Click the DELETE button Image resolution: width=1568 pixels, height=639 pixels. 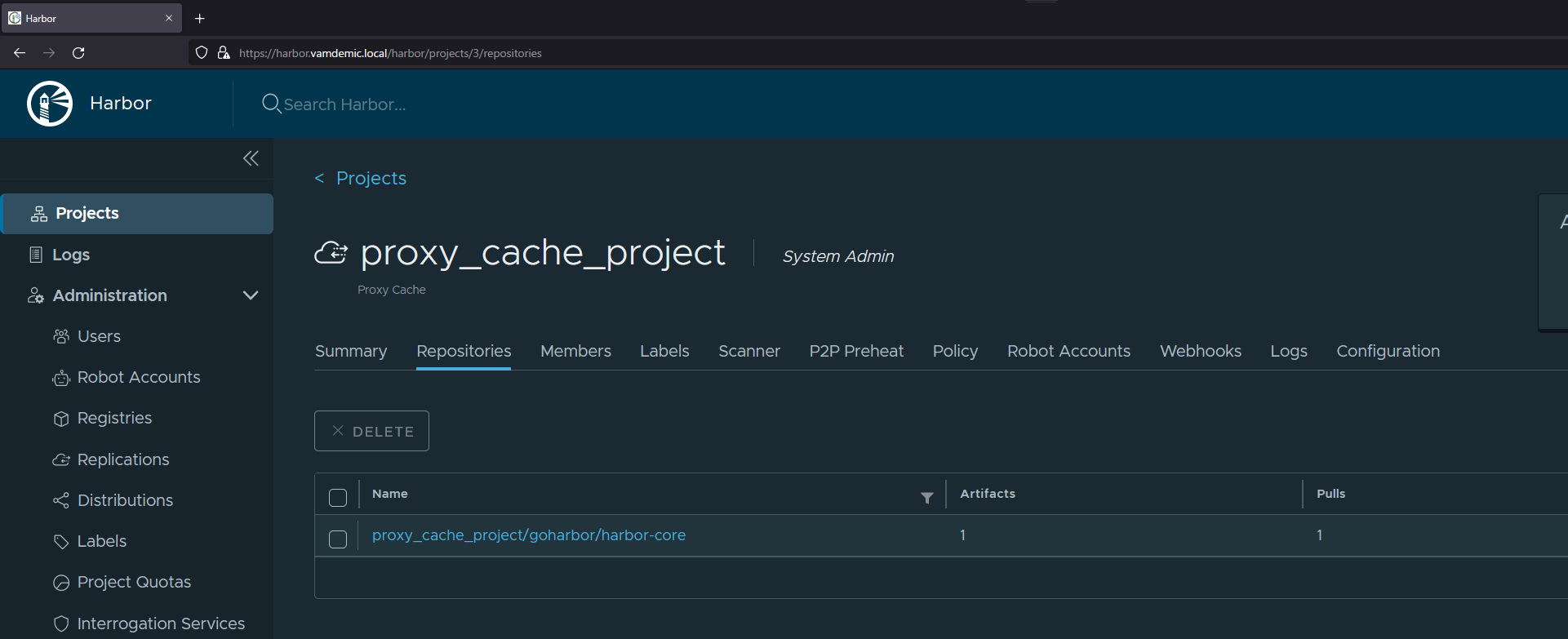tap(371, 431)
